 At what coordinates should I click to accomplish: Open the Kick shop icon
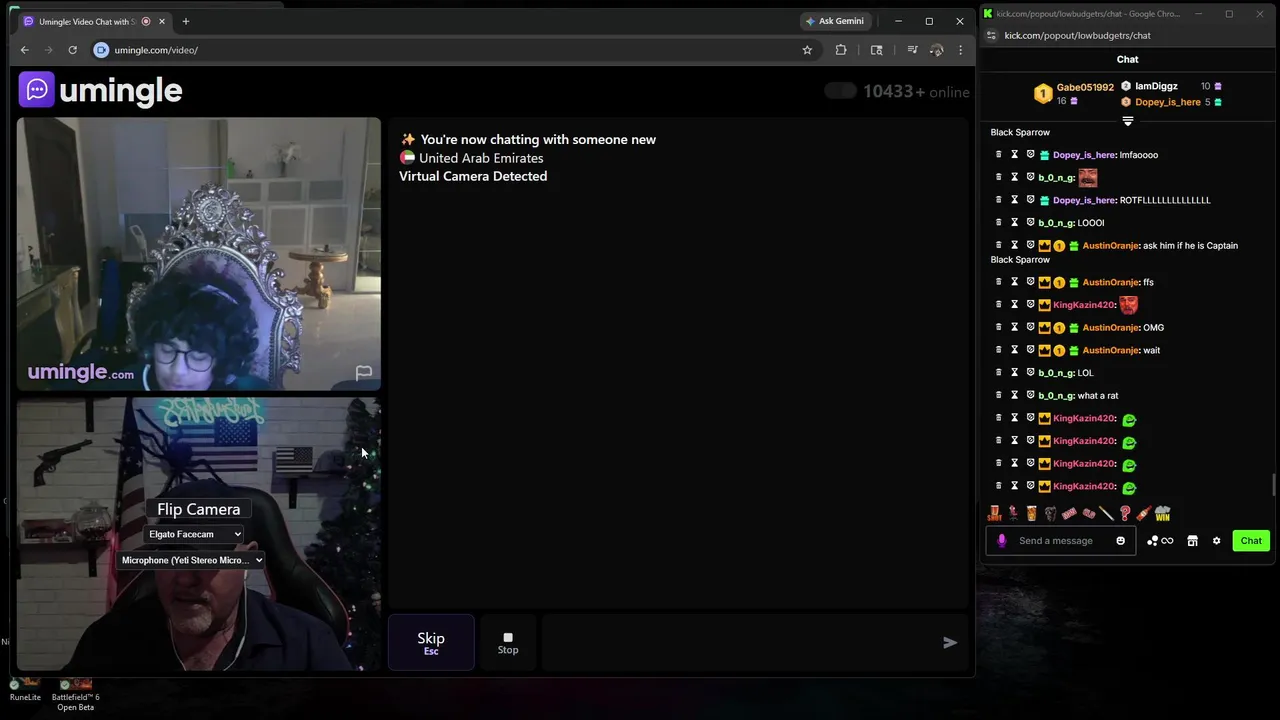point(1192,541)
